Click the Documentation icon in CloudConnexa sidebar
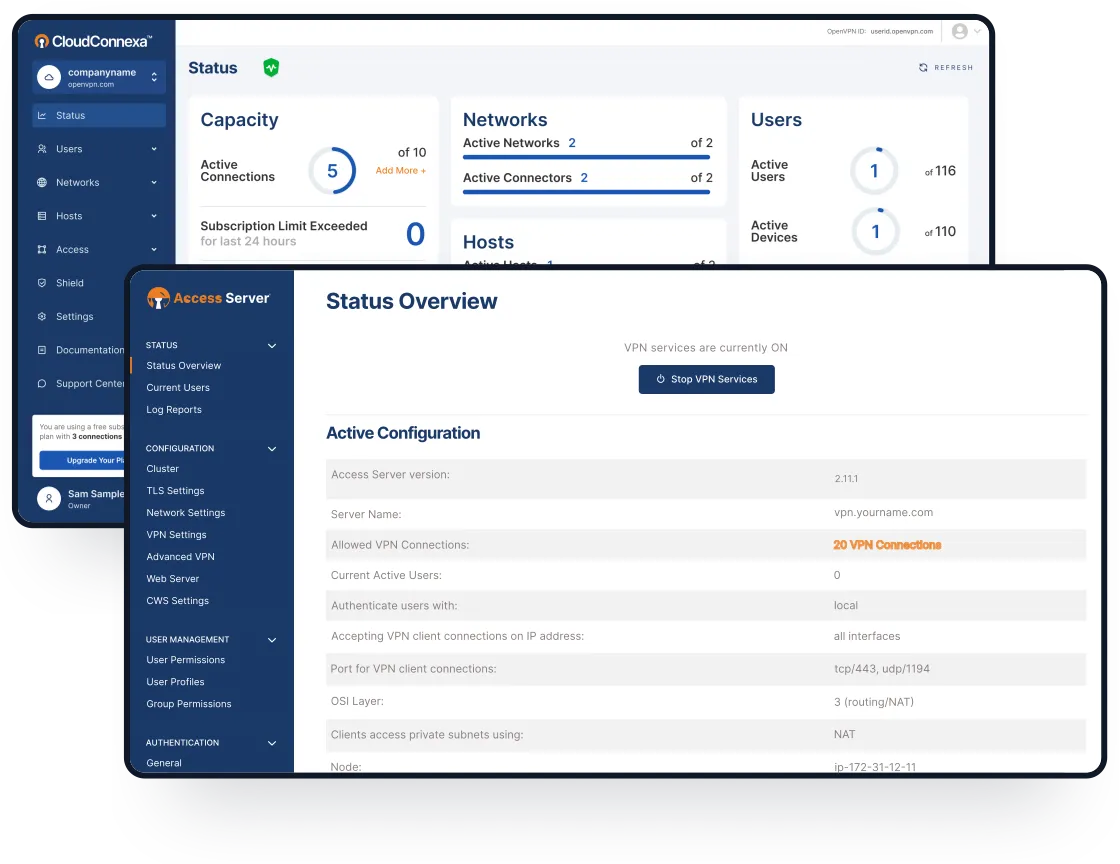Image resolution: width=1120 pixels, height=864 pixels. (x=42, y=350)
